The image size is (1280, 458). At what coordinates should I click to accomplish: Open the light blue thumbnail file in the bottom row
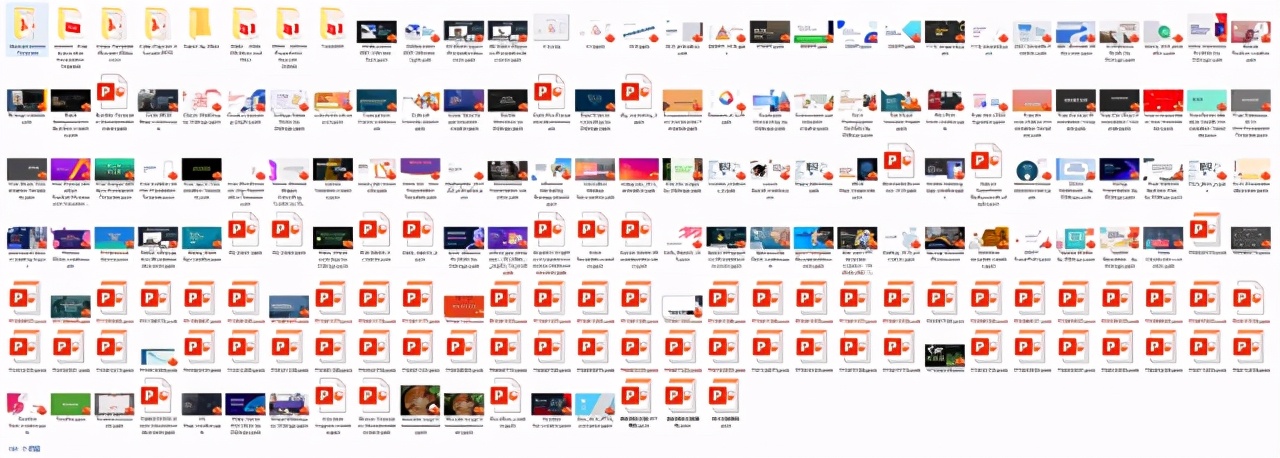tap(594, 403)
